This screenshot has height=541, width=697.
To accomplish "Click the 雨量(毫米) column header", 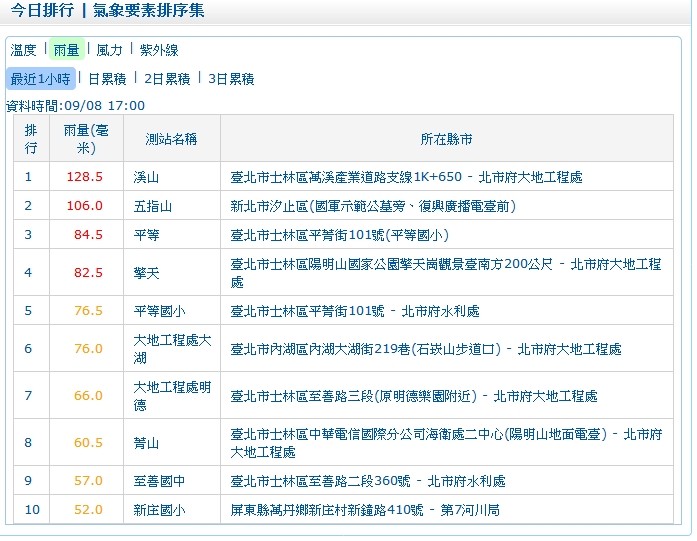I will 85,139.
